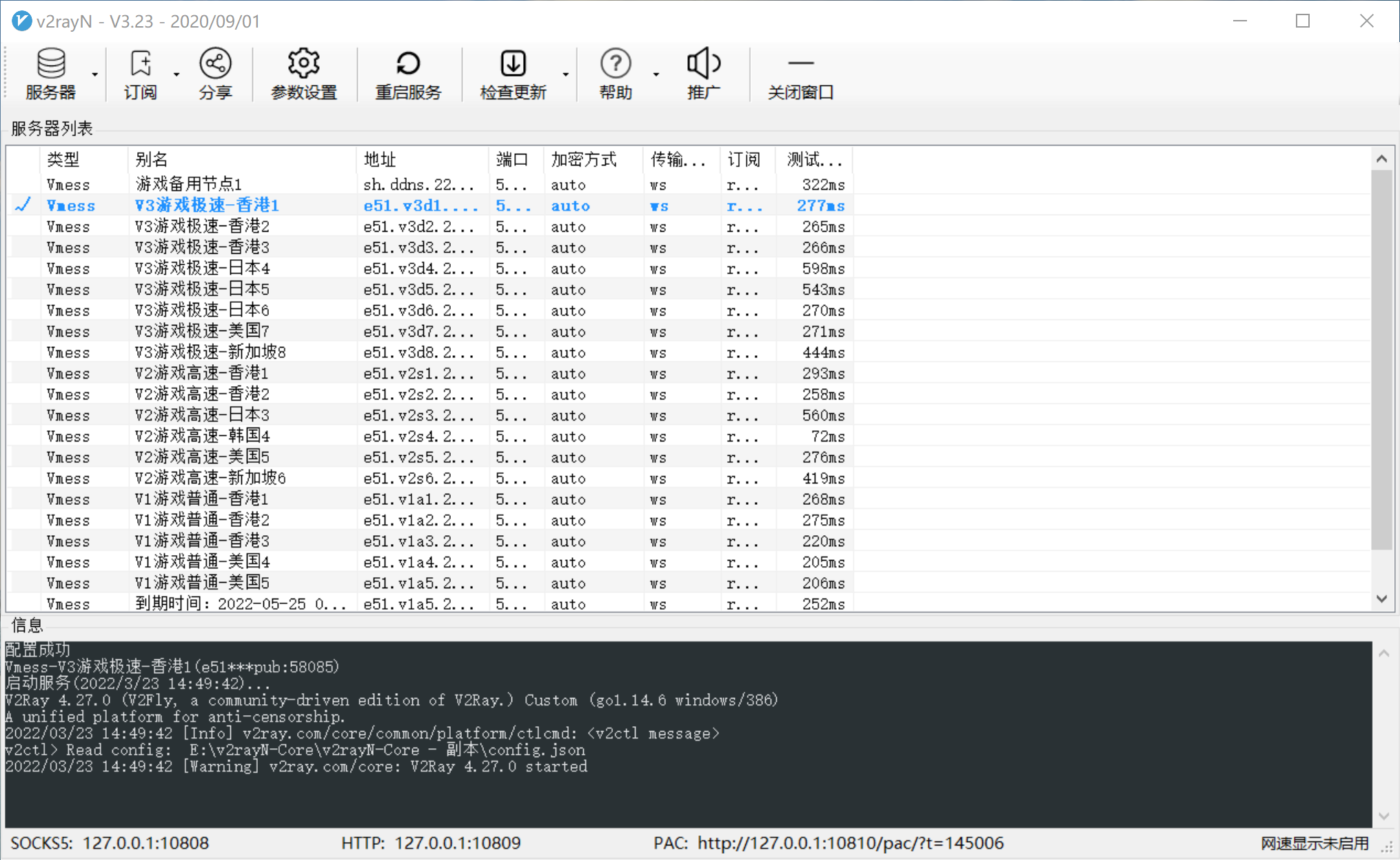The image size is (1400, 860).
Task: Select the V2游戏高速-韩国4 server row
Action: (x=202, y=436)
